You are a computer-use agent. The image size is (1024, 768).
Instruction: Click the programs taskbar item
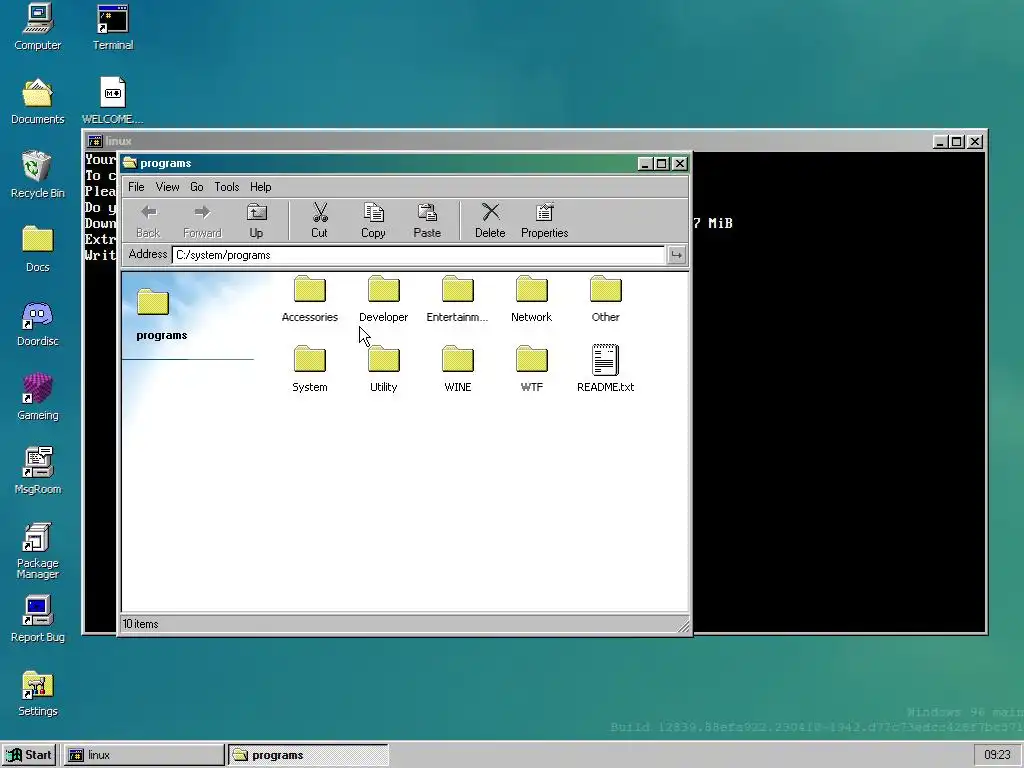coord(308,755)
